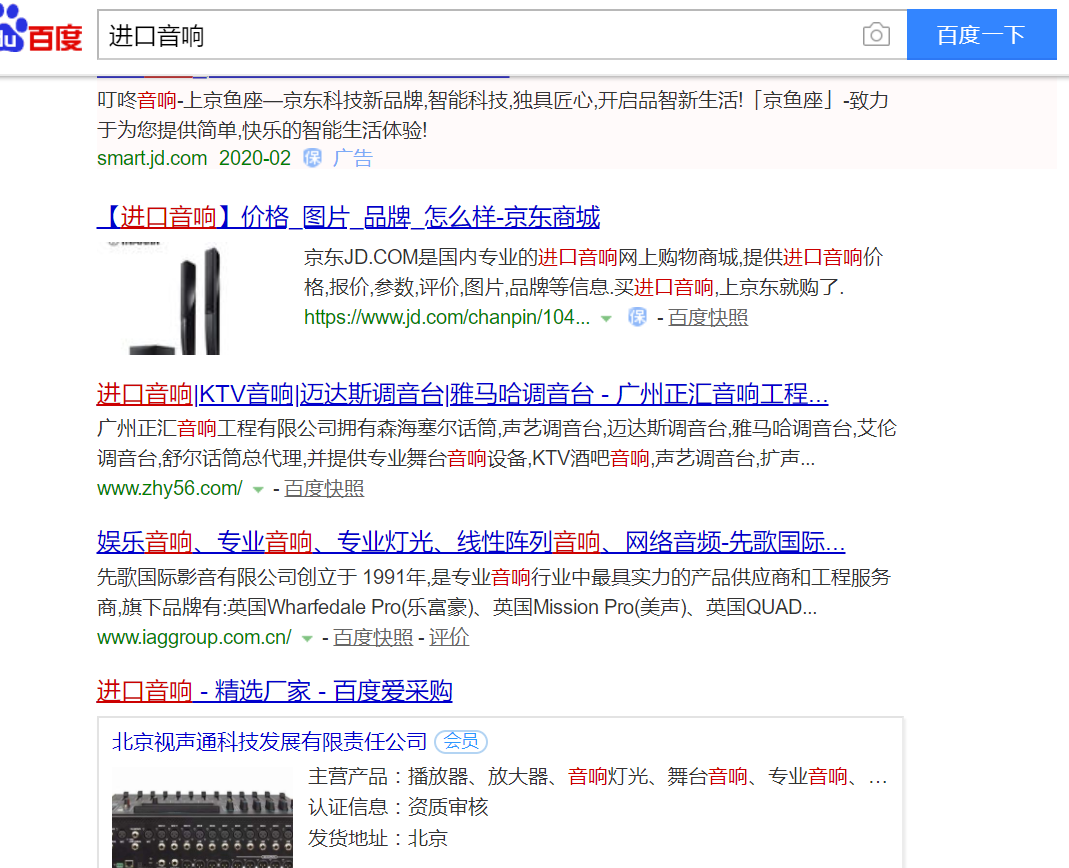Open 百度快照 for the 京东商城 result
The height and width of the screenshot is (868, 1069).
(708, 317)
